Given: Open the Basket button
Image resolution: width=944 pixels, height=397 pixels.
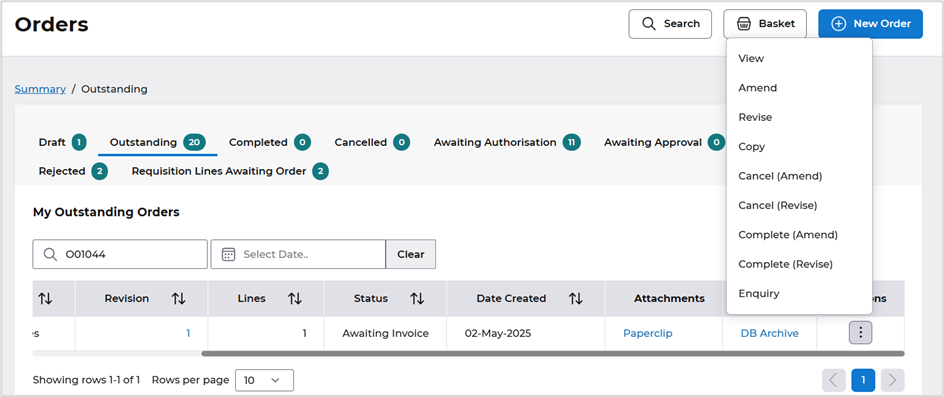Looking at the screenshot, I should tap(765, 24).
